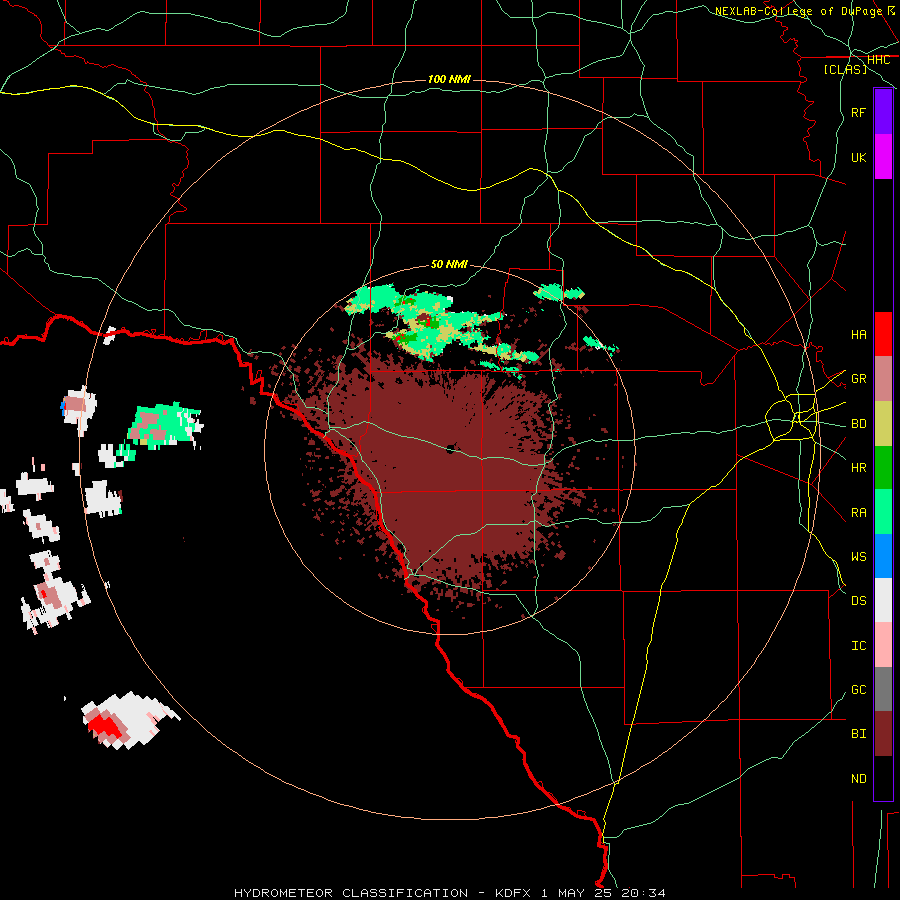The width and height of the screenshot is (900, 900).
Task: Click the [CLAS] label
Action: tap(845, 69)
